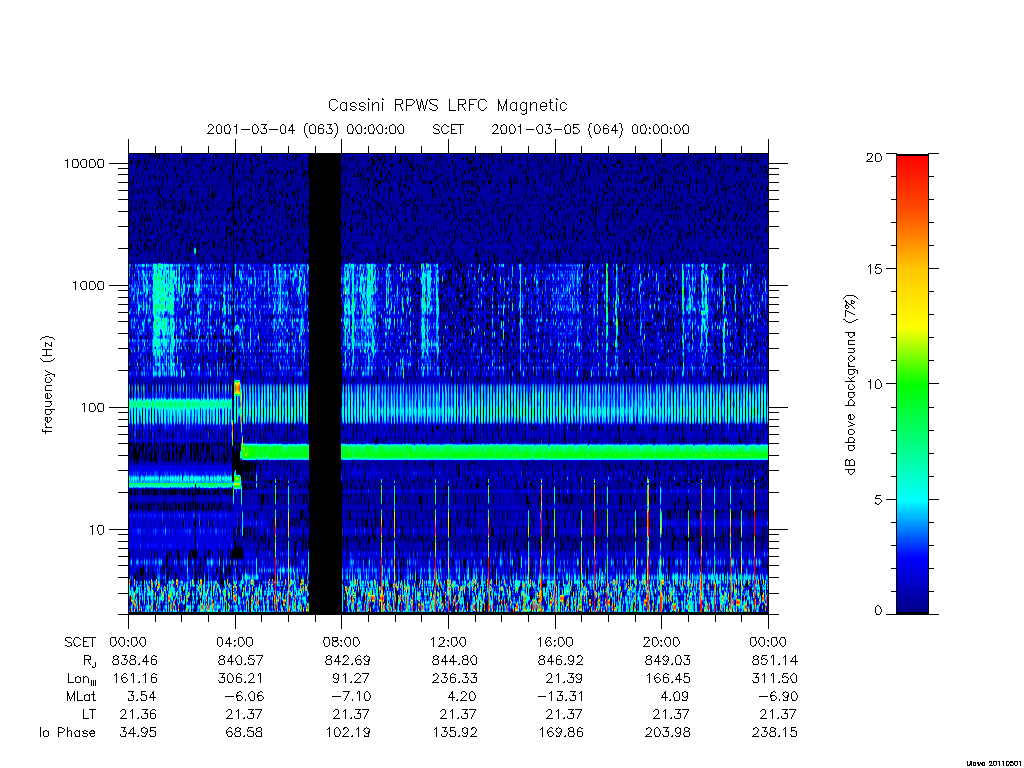Click the end date "2001-03-05 (064) 00:00:00"
This screenshot has height=768, width=1024.
590,129
